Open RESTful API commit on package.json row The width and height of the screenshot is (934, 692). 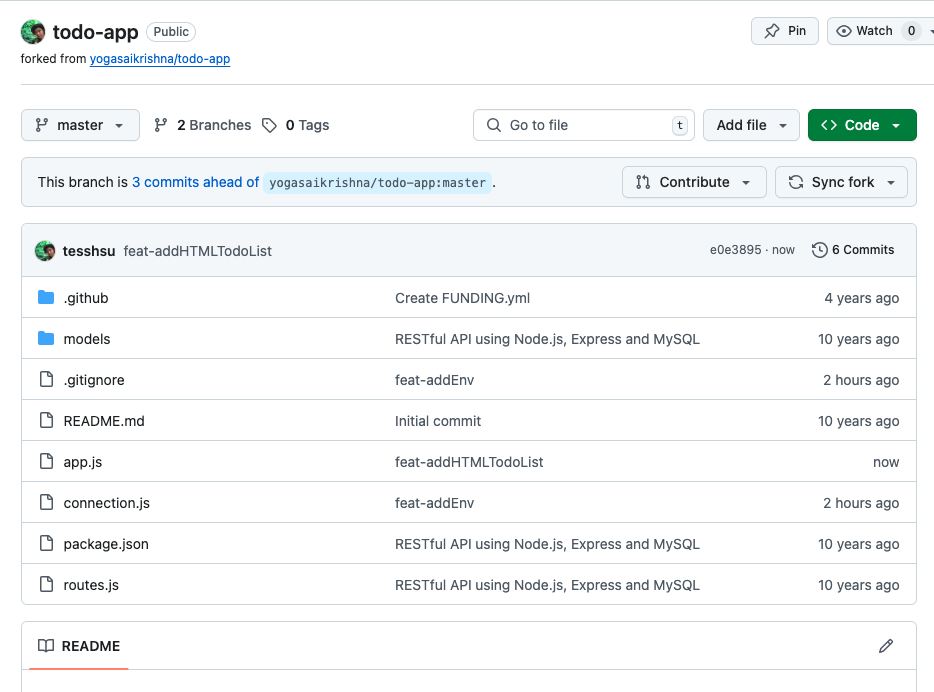click(x=547, y=544)
